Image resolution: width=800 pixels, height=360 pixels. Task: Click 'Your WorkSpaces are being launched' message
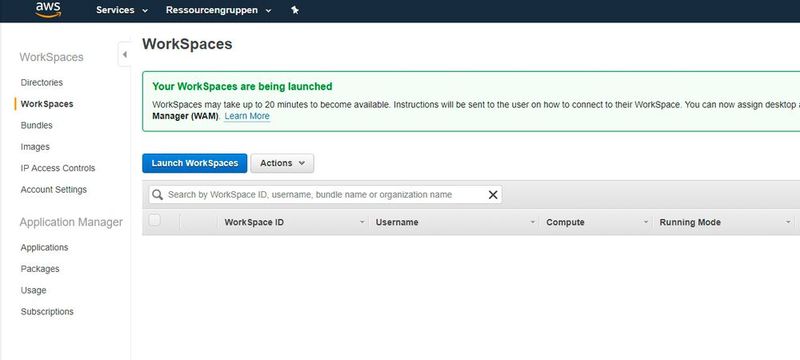pyautogui.click(x=242, y=87)
